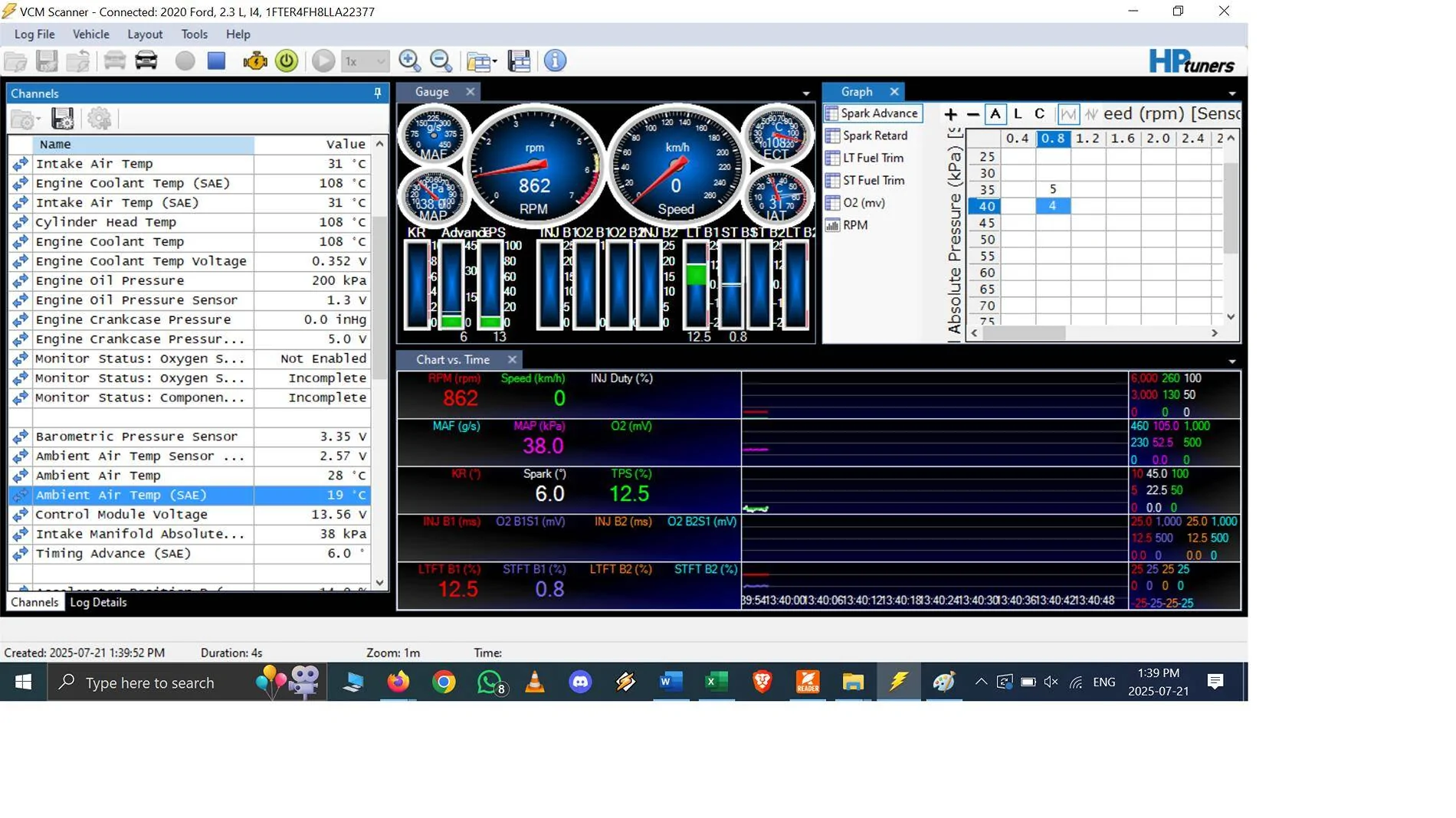Click the Channels panel gear settings icon

[x=99, y=119]
